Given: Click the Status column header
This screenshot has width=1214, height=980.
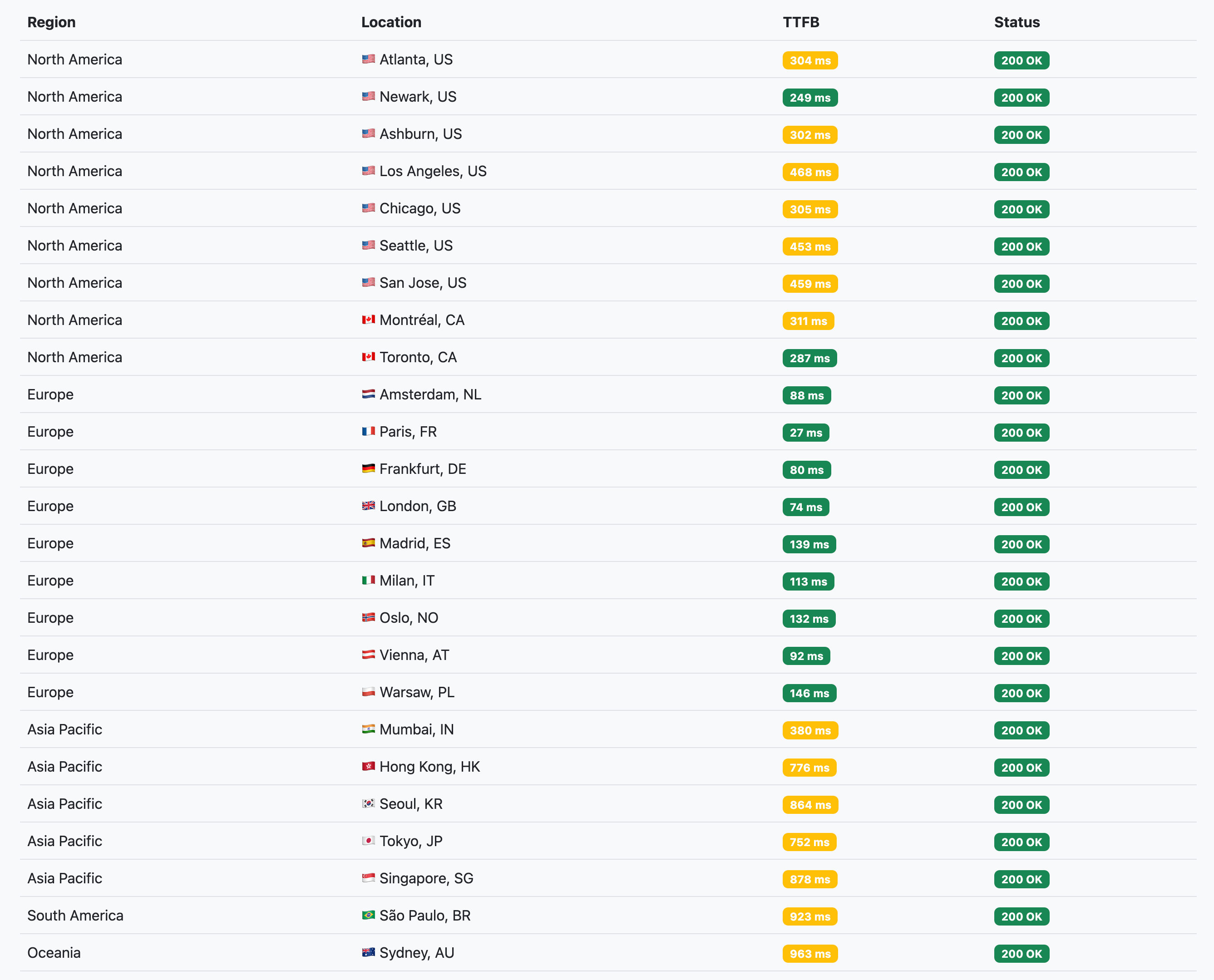Looking at the screenshot, I should coord(1017,22).
